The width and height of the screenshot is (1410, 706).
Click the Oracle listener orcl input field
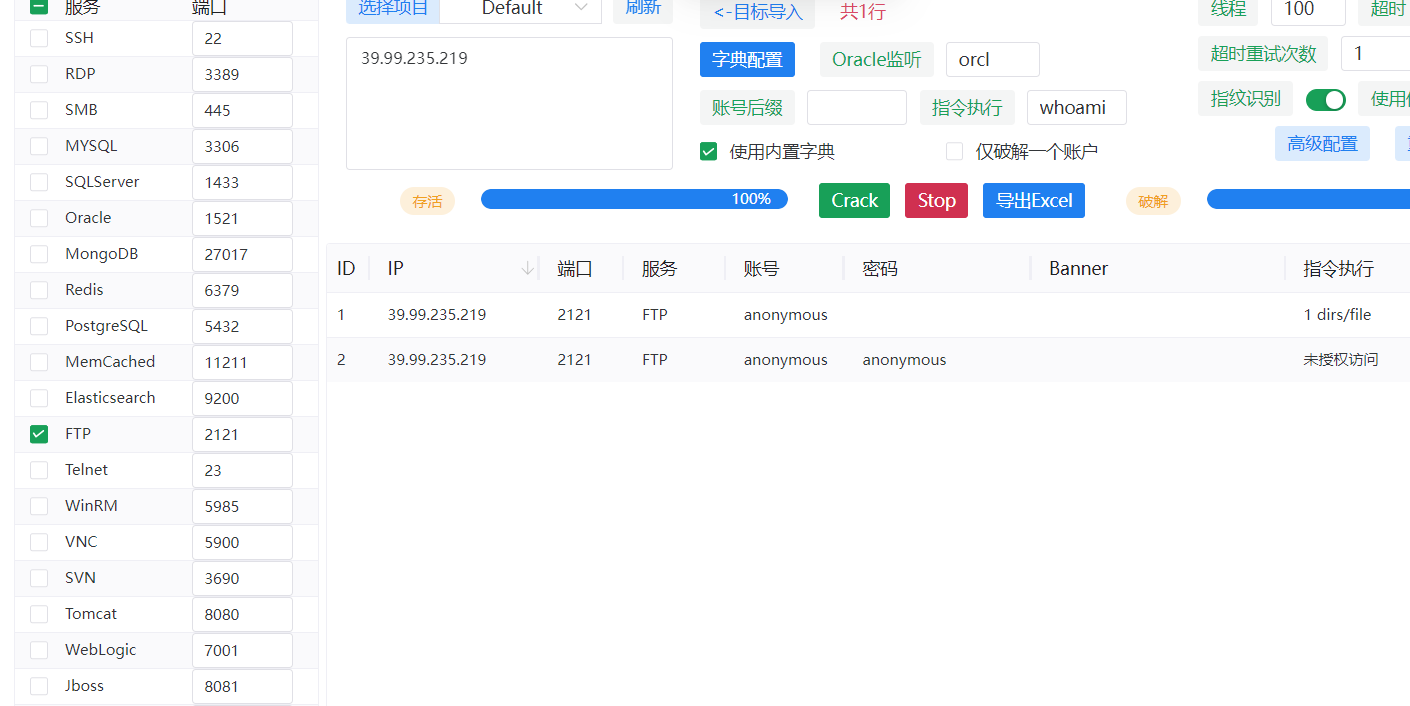(992, 60)
